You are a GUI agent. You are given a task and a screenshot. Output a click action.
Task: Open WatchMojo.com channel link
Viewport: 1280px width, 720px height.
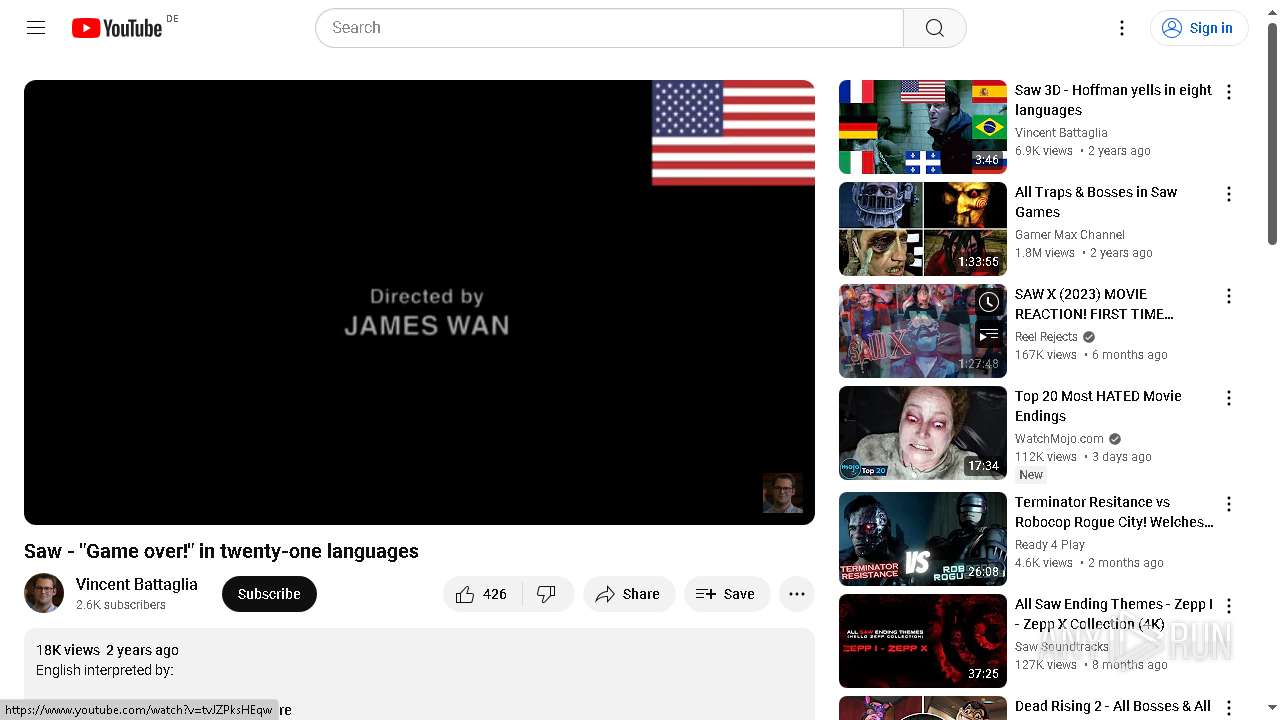1059,439
